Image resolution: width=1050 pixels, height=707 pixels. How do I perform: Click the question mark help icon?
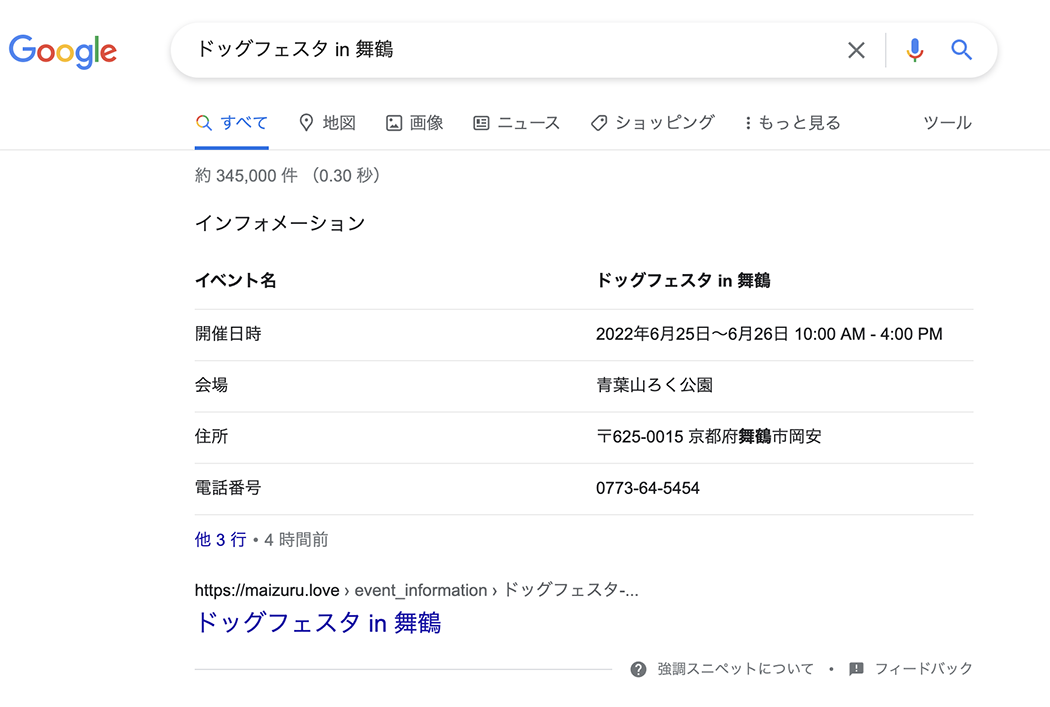638,669
